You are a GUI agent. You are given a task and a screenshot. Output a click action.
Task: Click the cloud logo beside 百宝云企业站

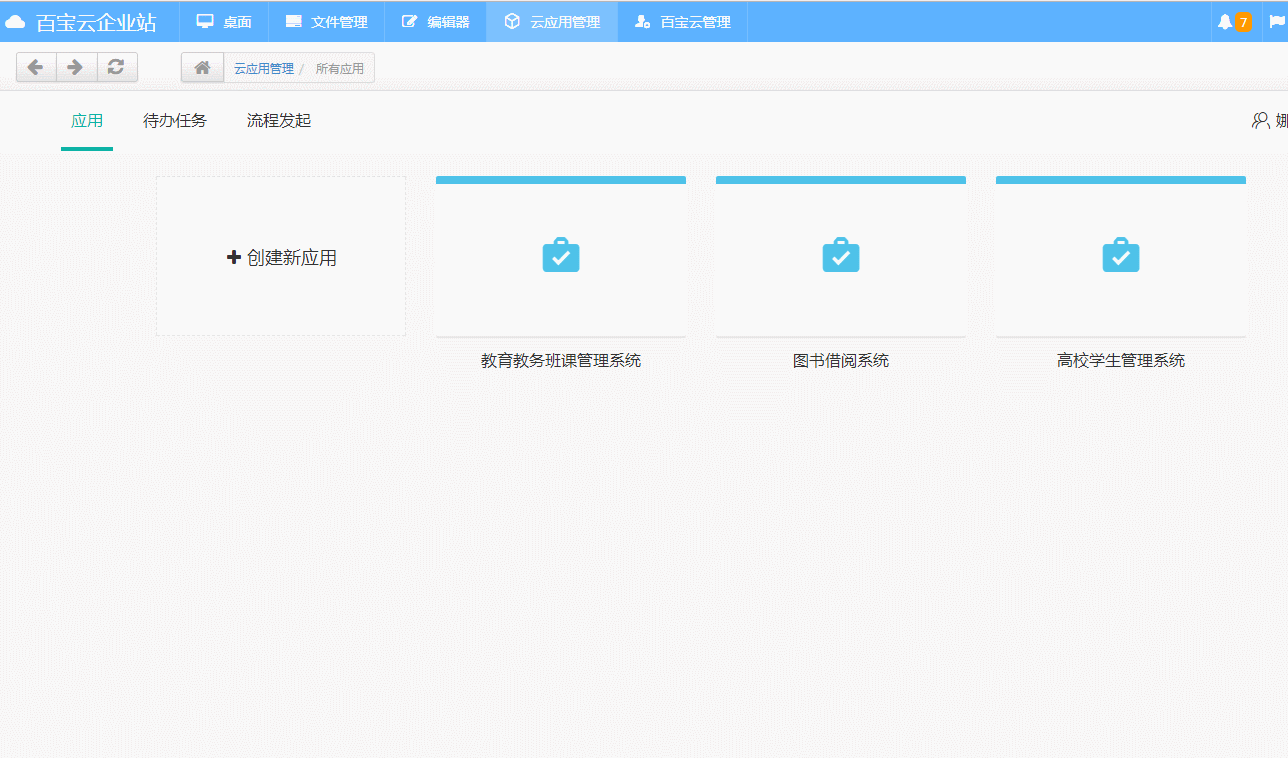[x=15, y=20]
